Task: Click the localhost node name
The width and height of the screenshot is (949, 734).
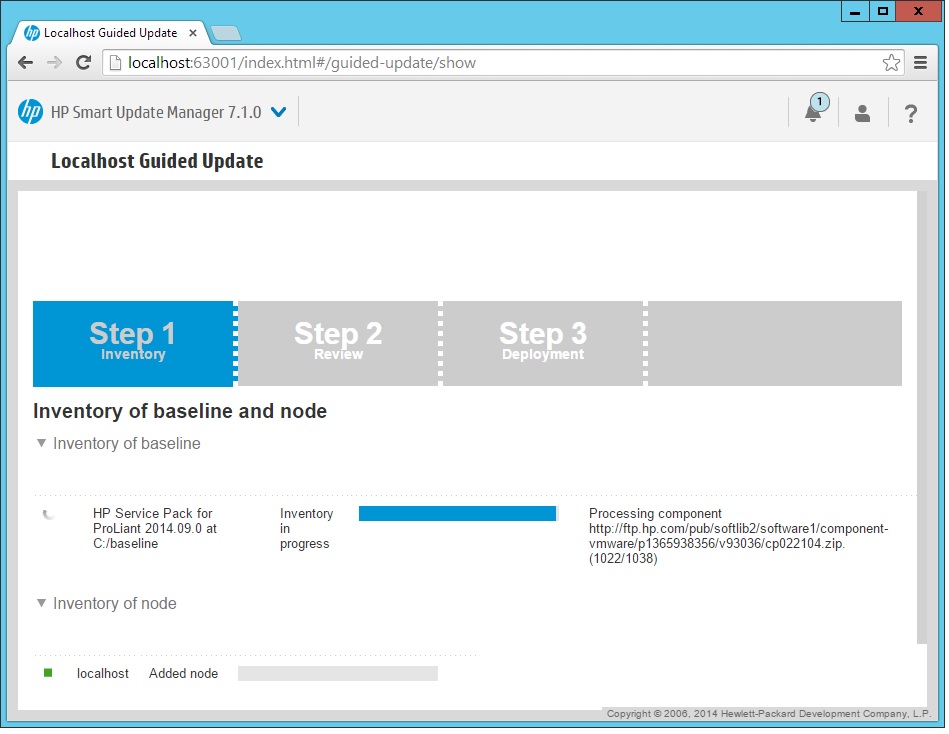Action: [x=103, y=674]
